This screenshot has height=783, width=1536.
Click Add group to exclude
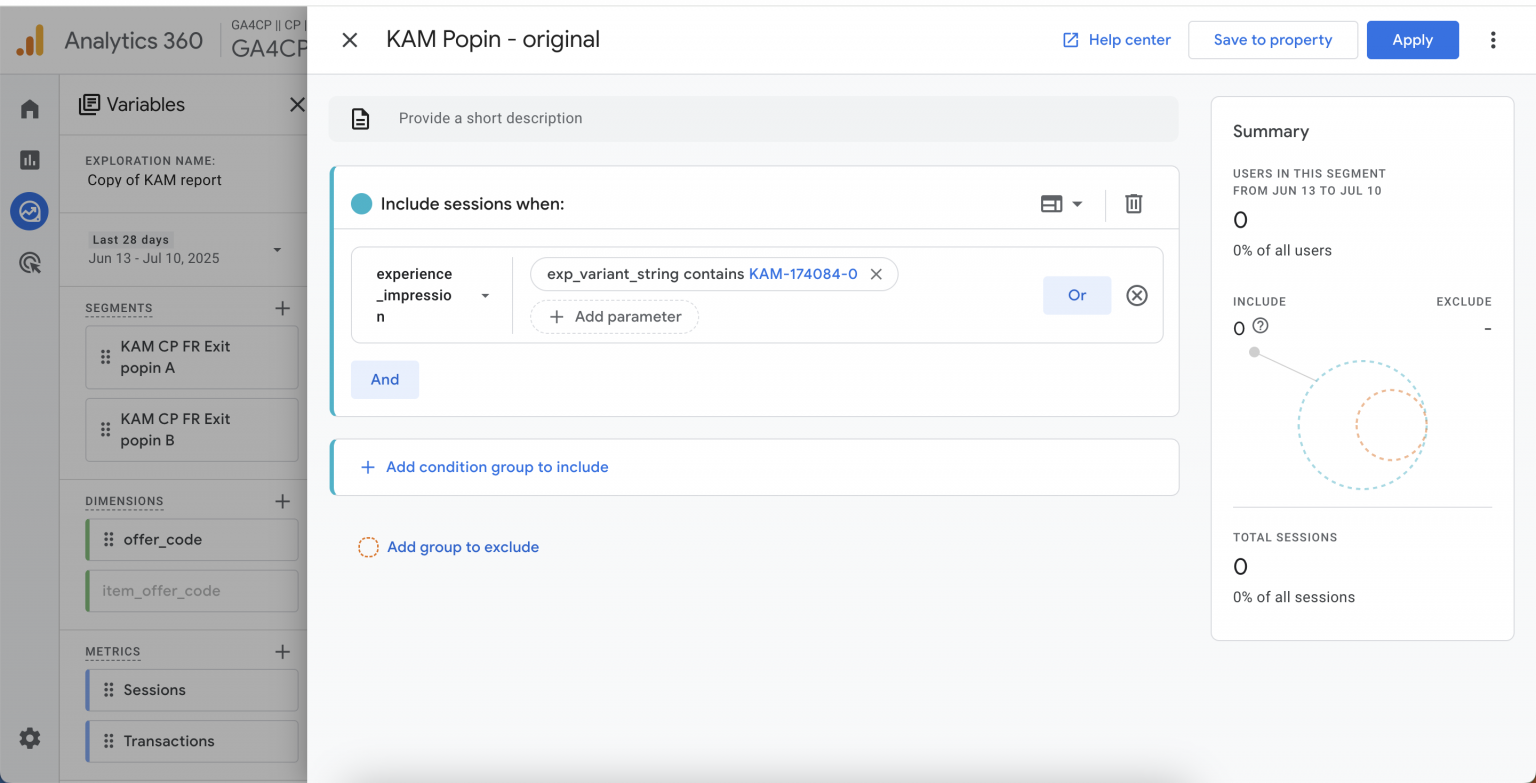click(x=462, y=547)
